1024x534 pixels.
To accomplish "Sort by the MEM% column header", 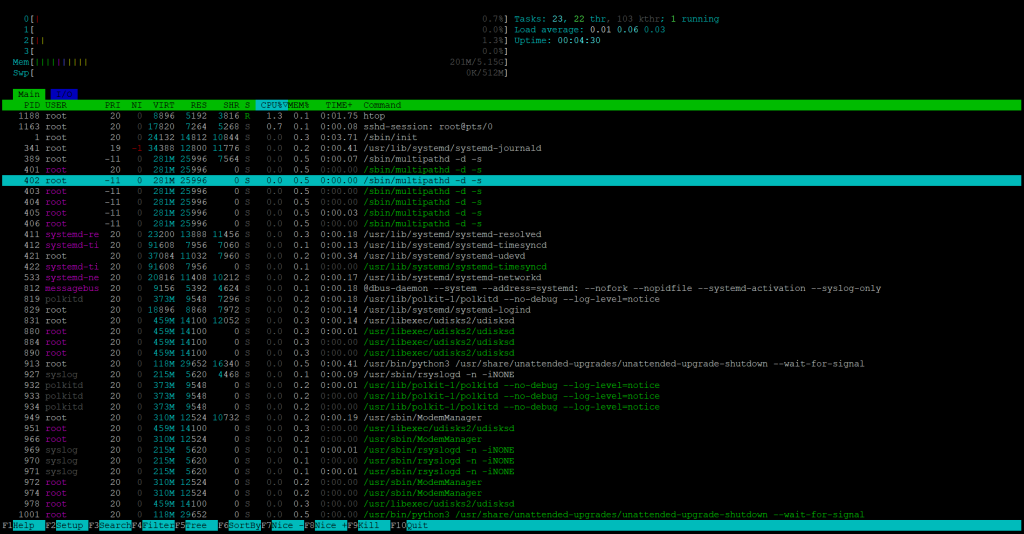I will point(301,105).
